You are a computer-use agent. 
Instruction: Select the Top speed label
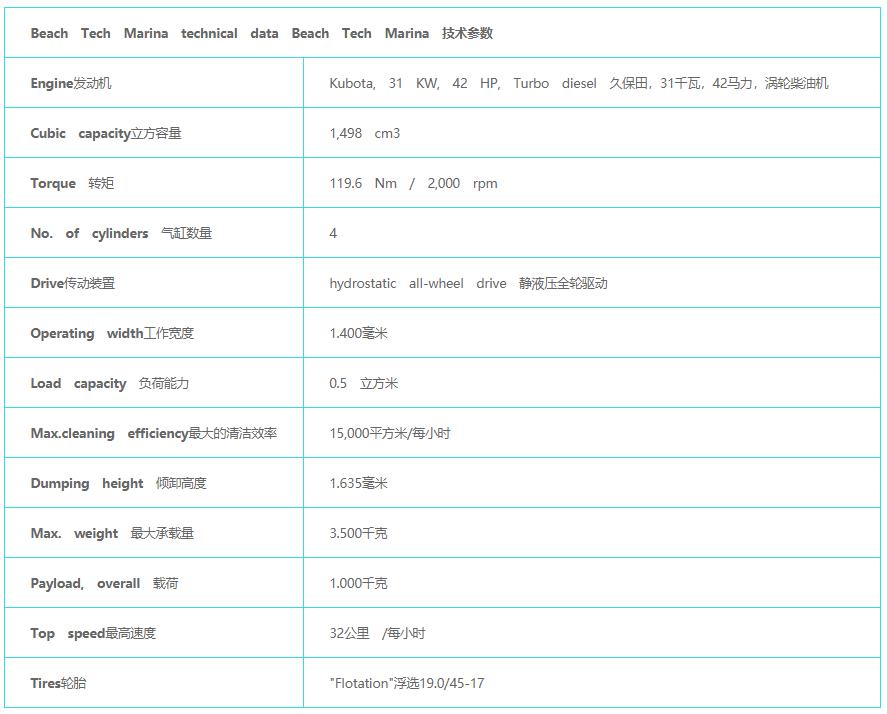pos(93,633)
